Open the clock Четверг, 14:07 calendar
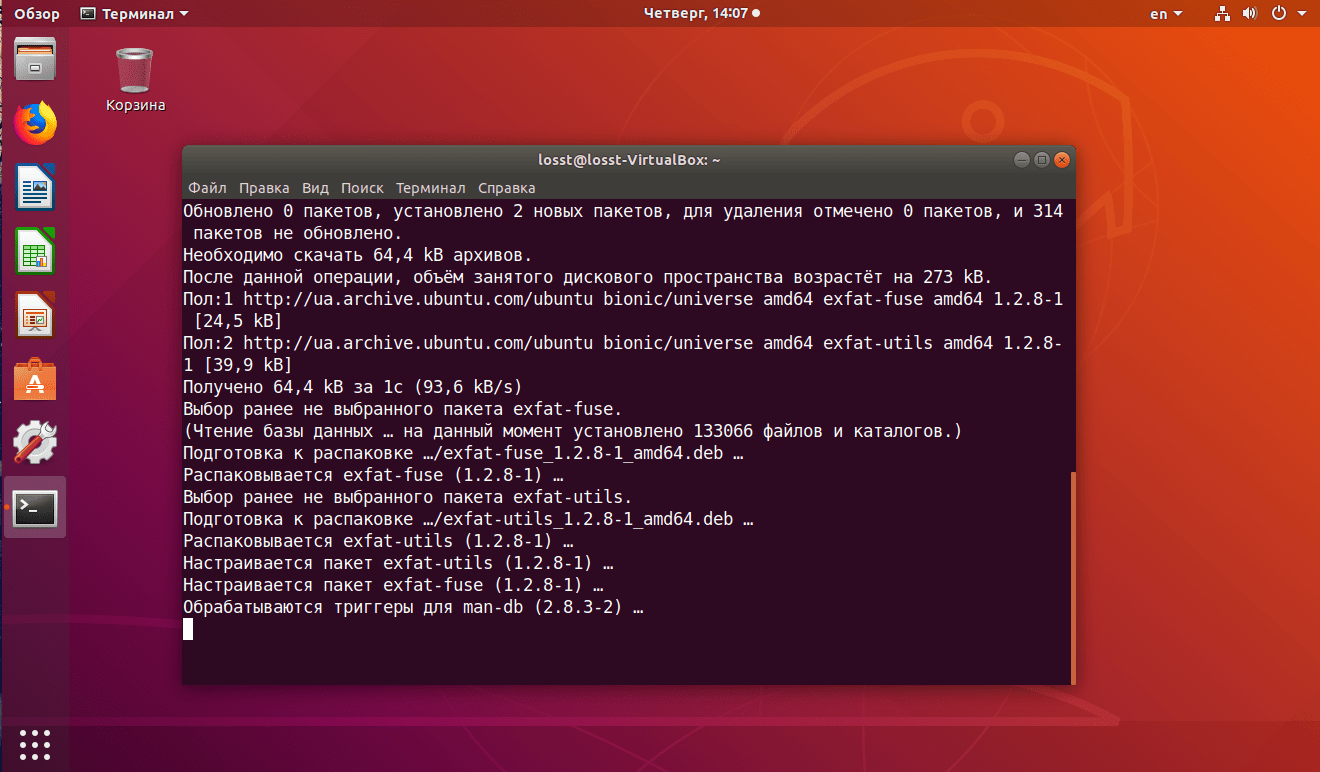The width and height of the screenshot is (1320, 772). [x=701, y=14]
